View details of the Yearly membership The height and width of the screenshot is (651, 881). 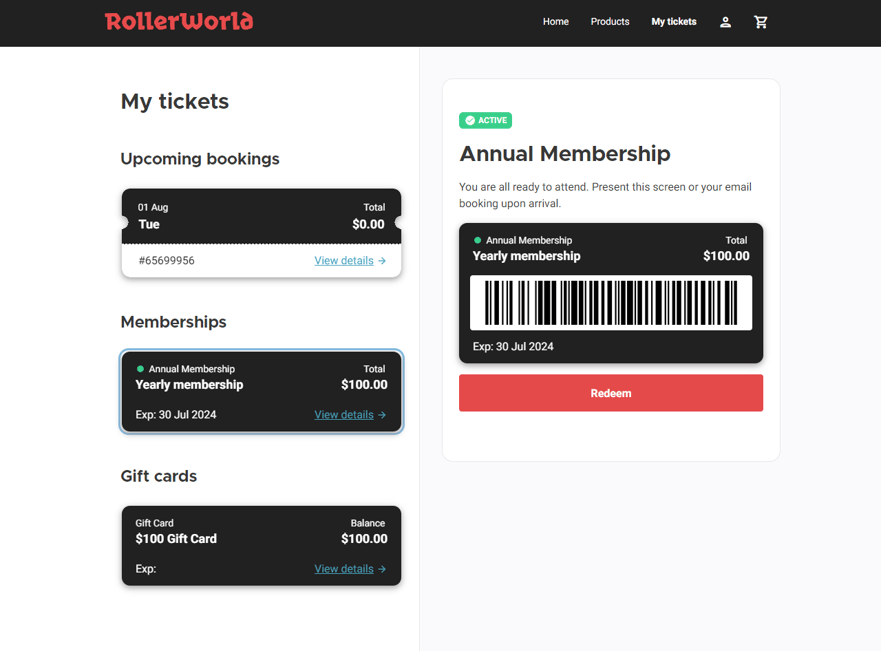click(344, 415)
